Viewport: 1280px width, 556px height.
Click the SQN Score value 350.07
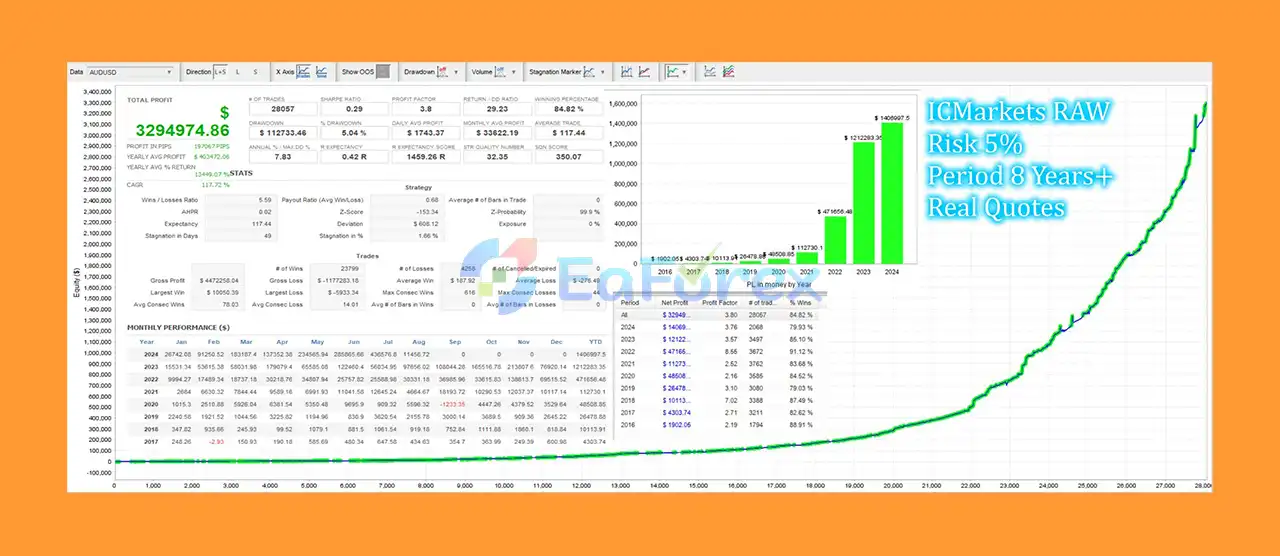[568, 156]
